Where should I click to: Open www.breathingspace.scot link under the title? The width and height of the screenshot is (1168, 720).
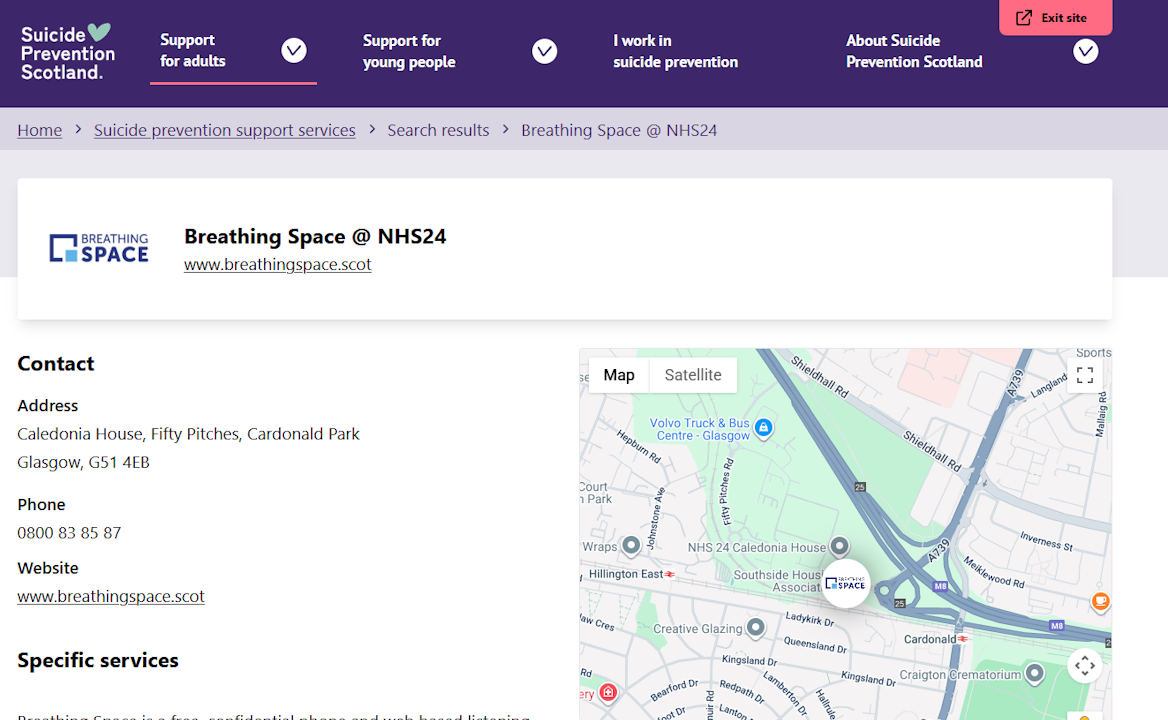pyautogui.click(x=277, y=264)
